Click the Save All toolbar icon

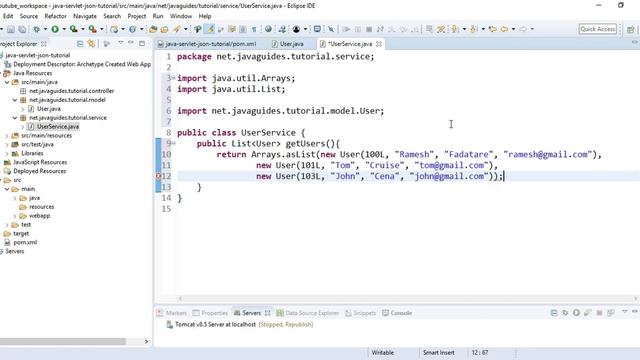point(22,29)
